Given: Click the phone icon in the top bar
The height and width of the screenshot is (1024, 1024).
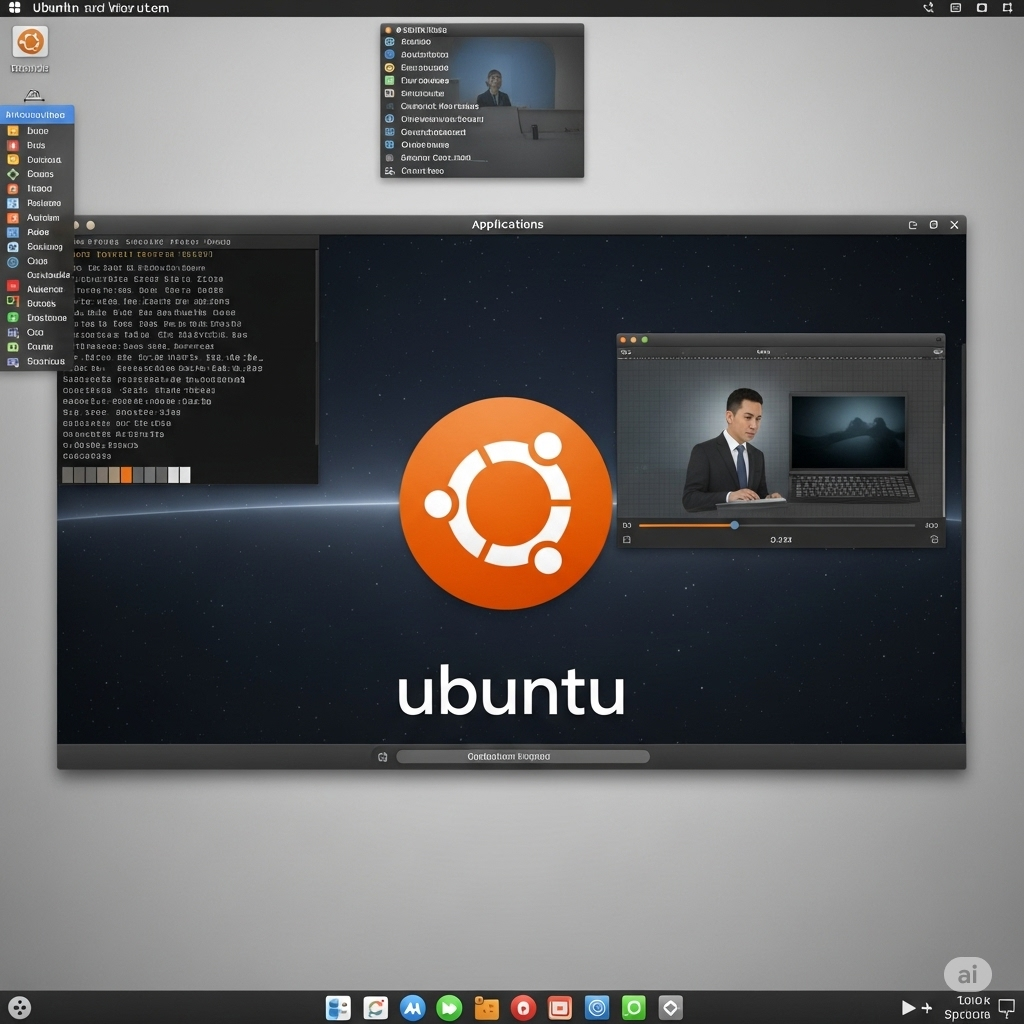Looking at the screenshot, I should [x=928, y=8].
